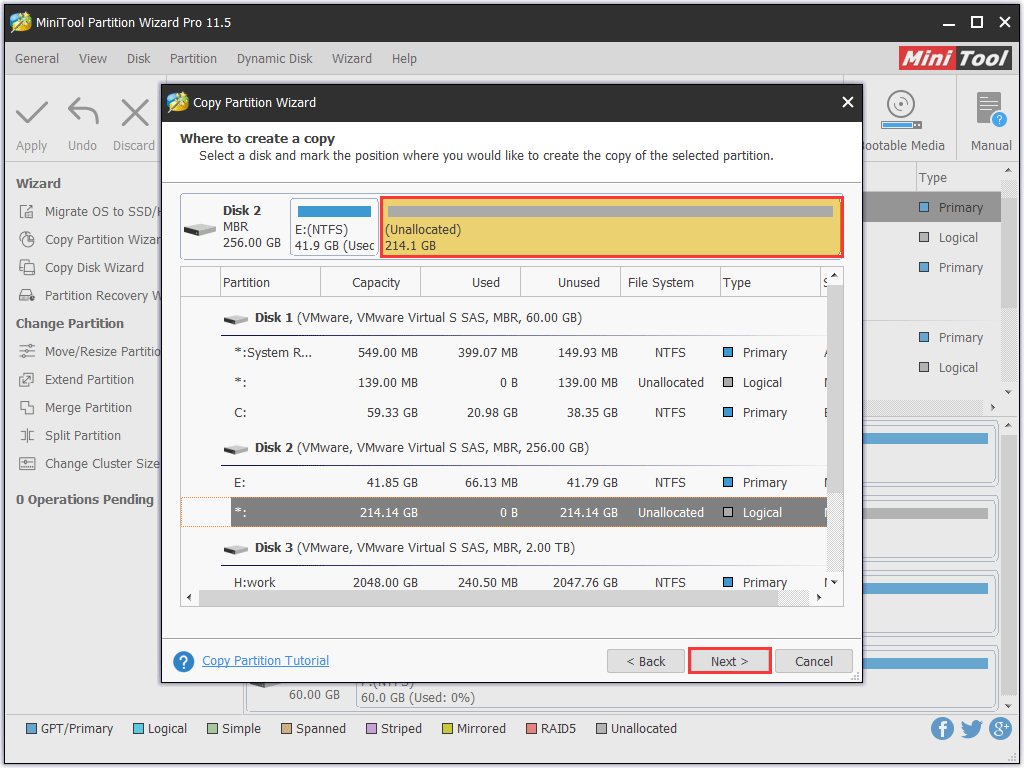
Task: Click Copy Partition Wizard sidebar icon
Action: pyautogui.click(x=27, y=240)
